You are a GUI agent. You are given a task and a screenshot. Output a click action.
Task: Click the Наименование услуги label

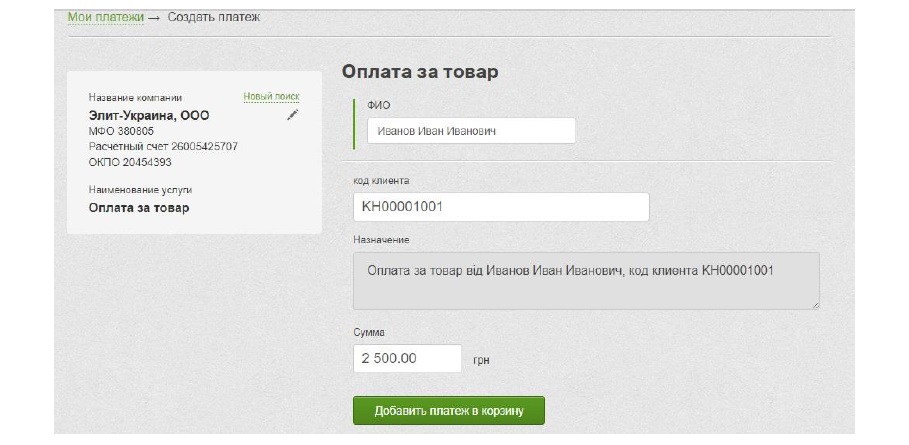(140, 188)
